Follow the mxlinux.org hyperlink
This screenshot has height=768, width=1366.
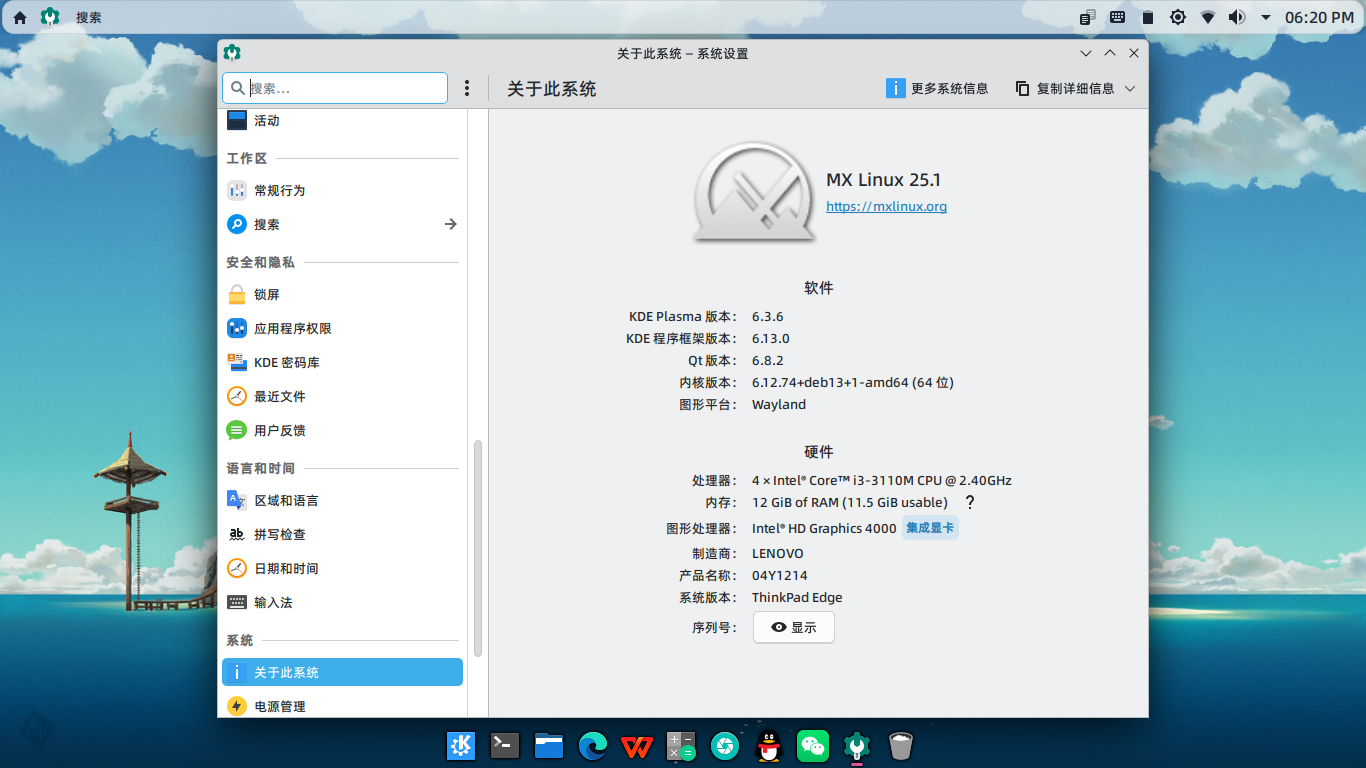(x=886, y=206)
